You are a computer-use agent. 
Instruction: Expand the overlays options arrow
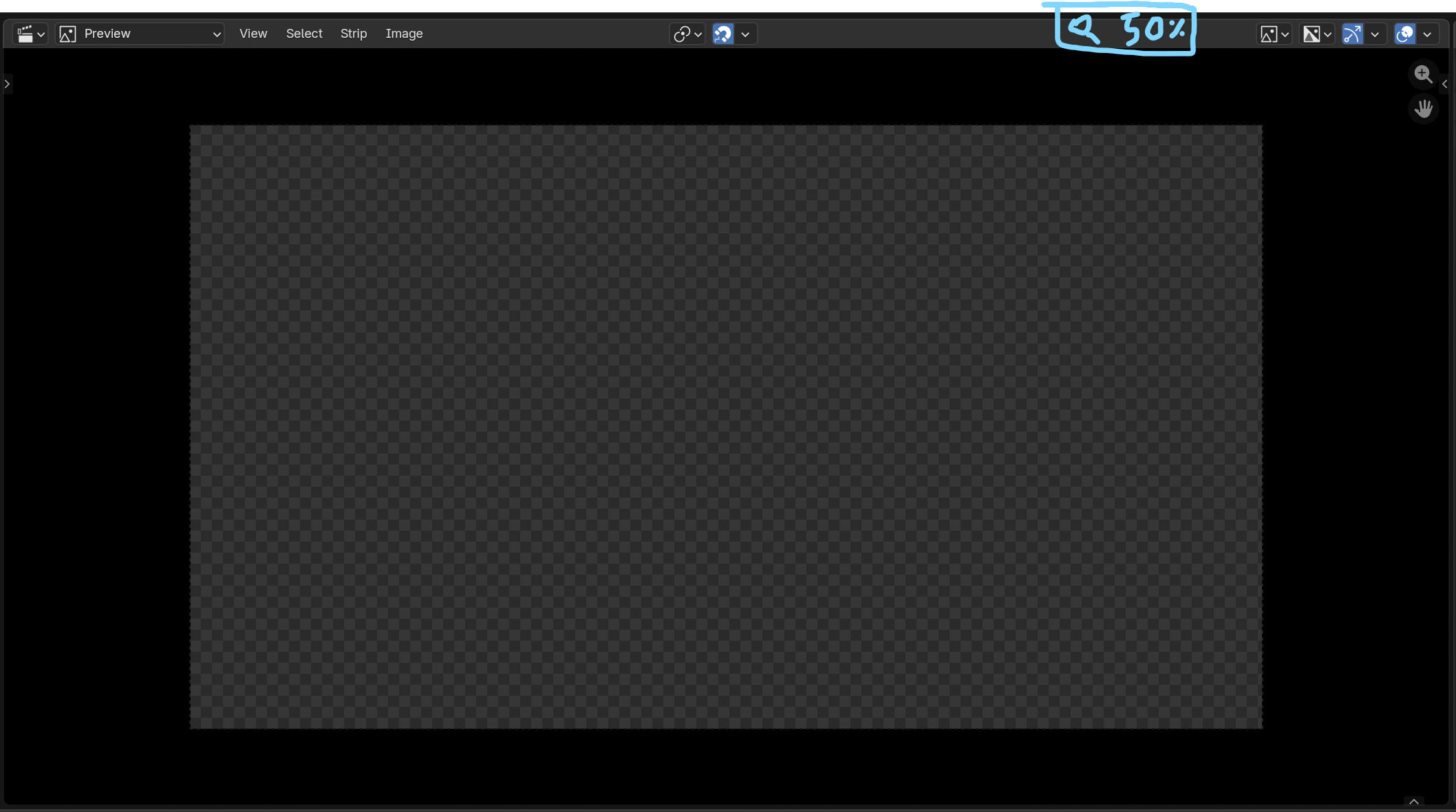1427,34
